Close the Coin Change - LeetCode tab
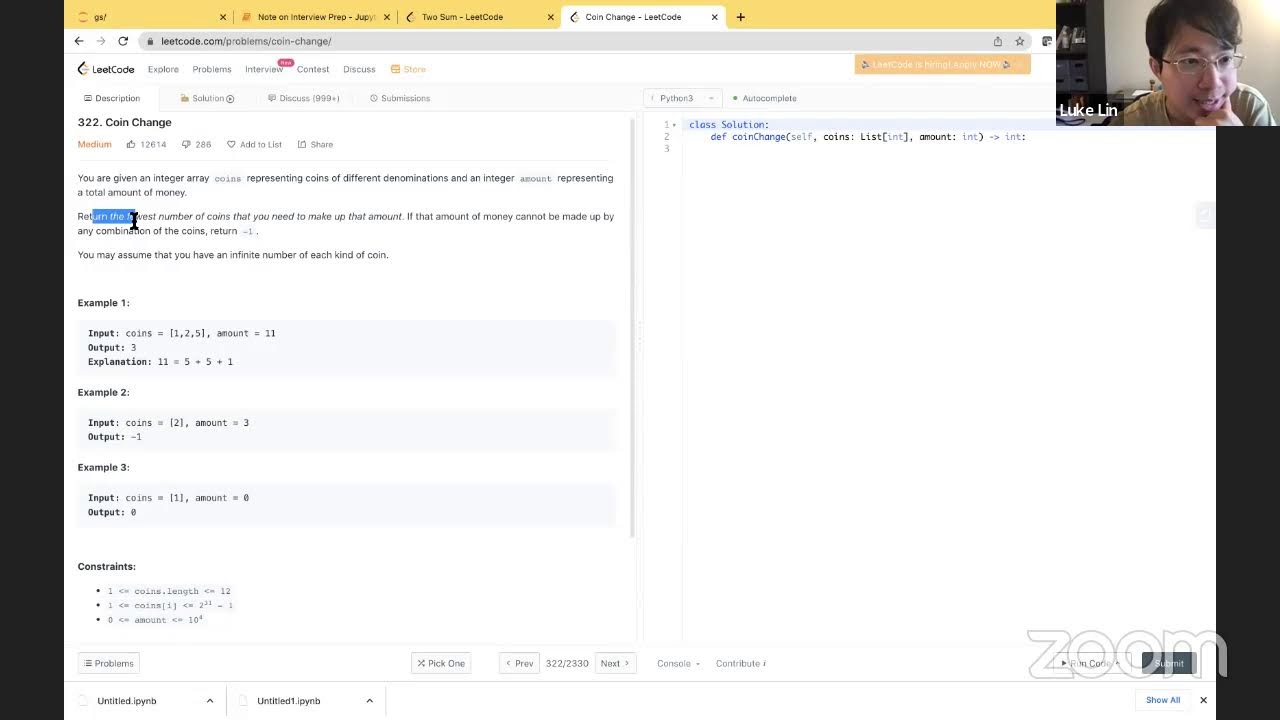This screenshot has width=1280, height=720. tap(715, 17)
